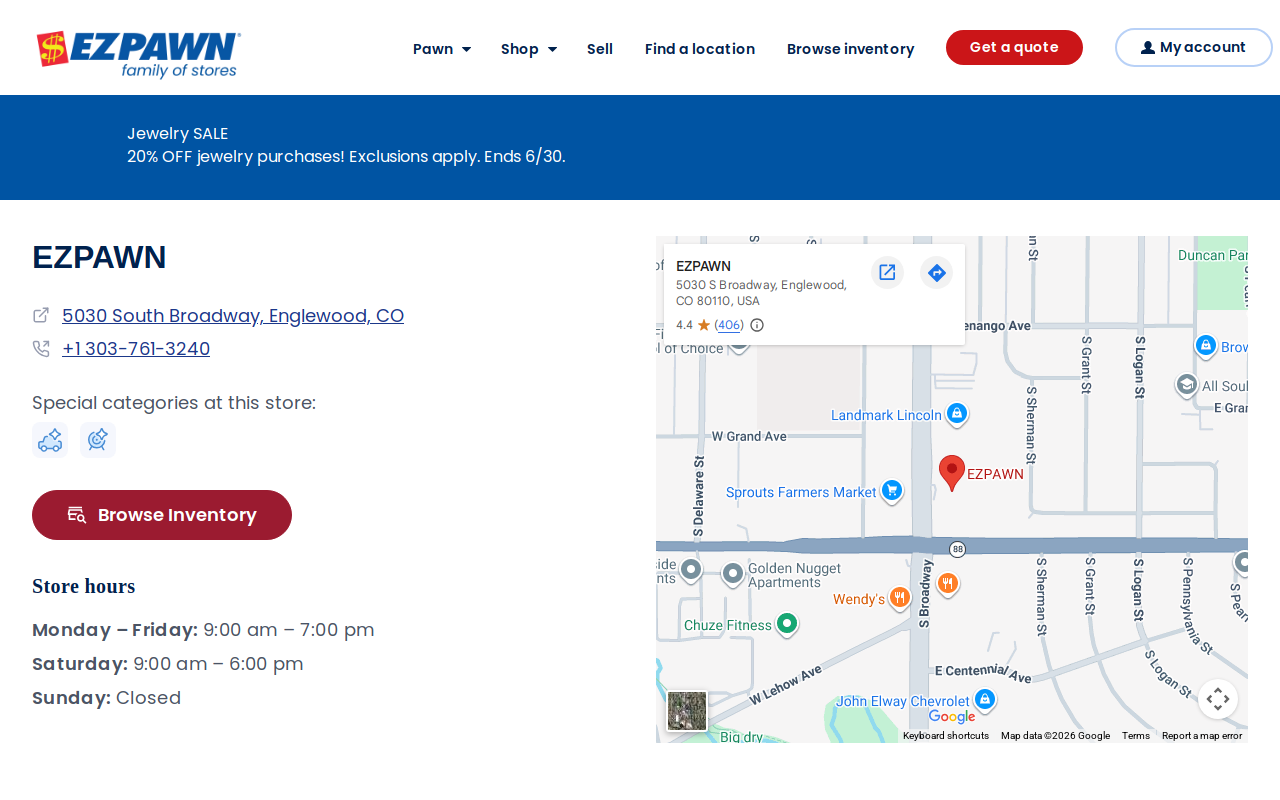
Task: Select the Sprouts Farmers Market marker
Action: [x=892, y=491]
